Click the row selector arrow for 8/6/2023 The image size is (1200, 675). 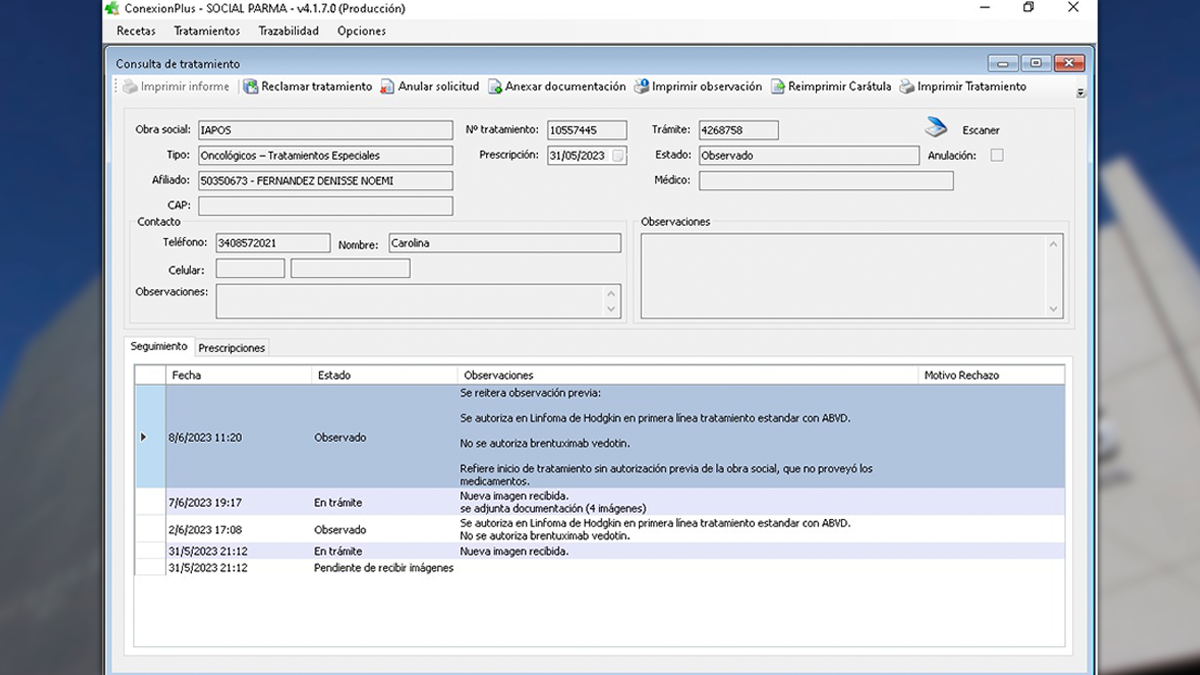(143, 437)
